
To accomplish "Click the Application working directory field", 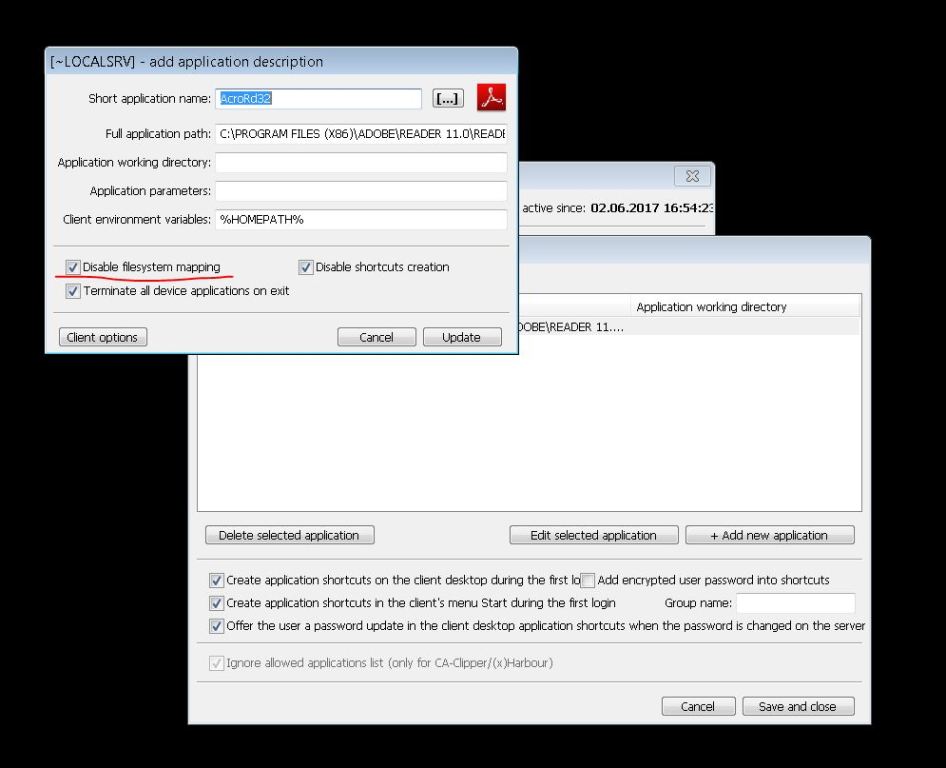I will [361, 162].
